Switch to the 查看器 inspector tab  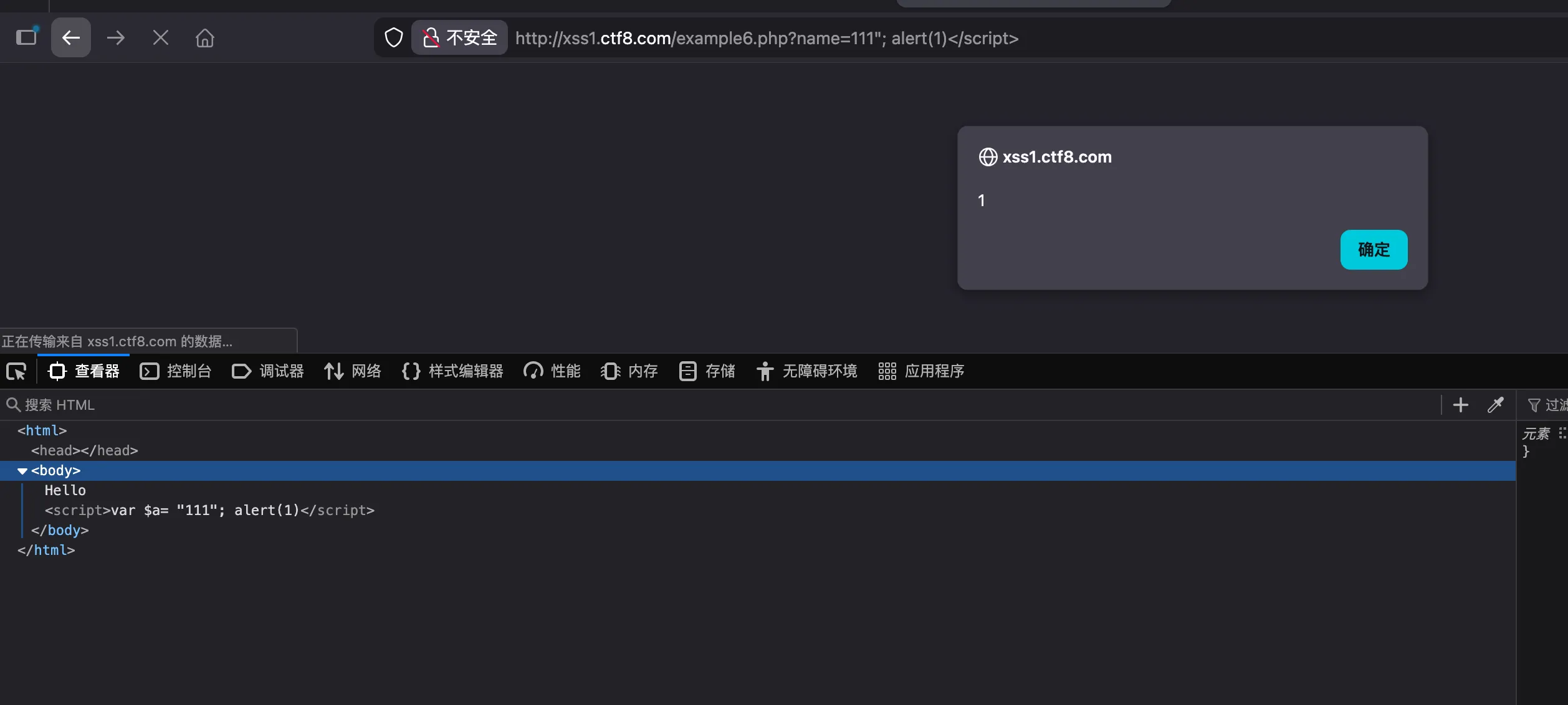point(84,371)
